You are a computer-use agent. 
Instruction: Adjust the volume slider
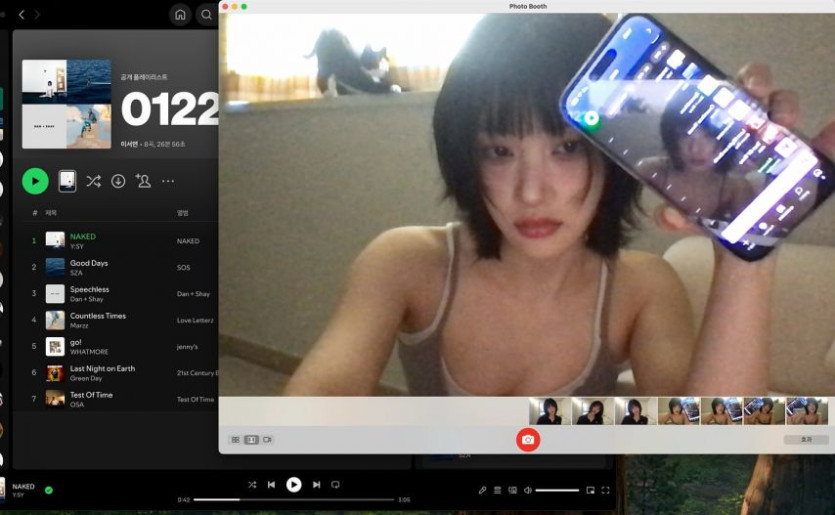coord(557,490)
